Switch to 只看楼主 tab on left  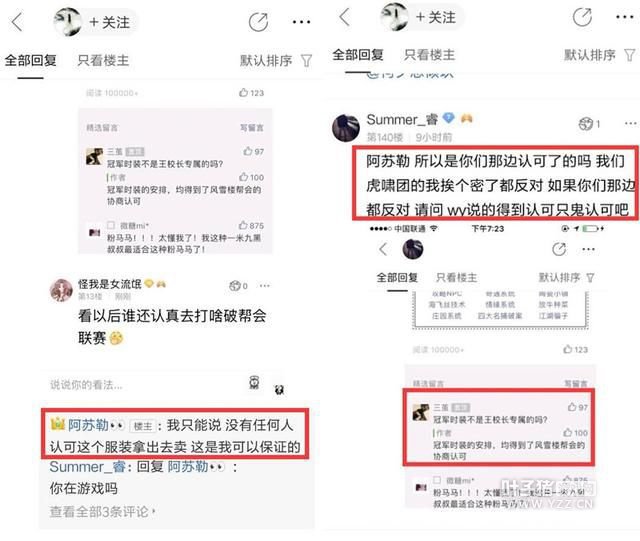(x=103, y=61)
